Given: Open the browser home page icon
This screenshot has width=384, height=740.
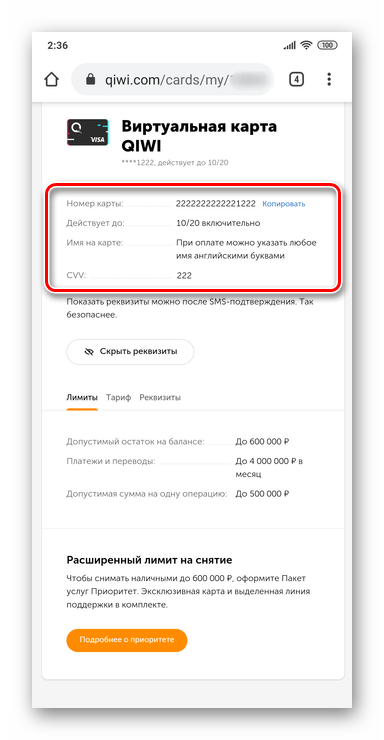Looking at the screenshot, I should (51, 79).
